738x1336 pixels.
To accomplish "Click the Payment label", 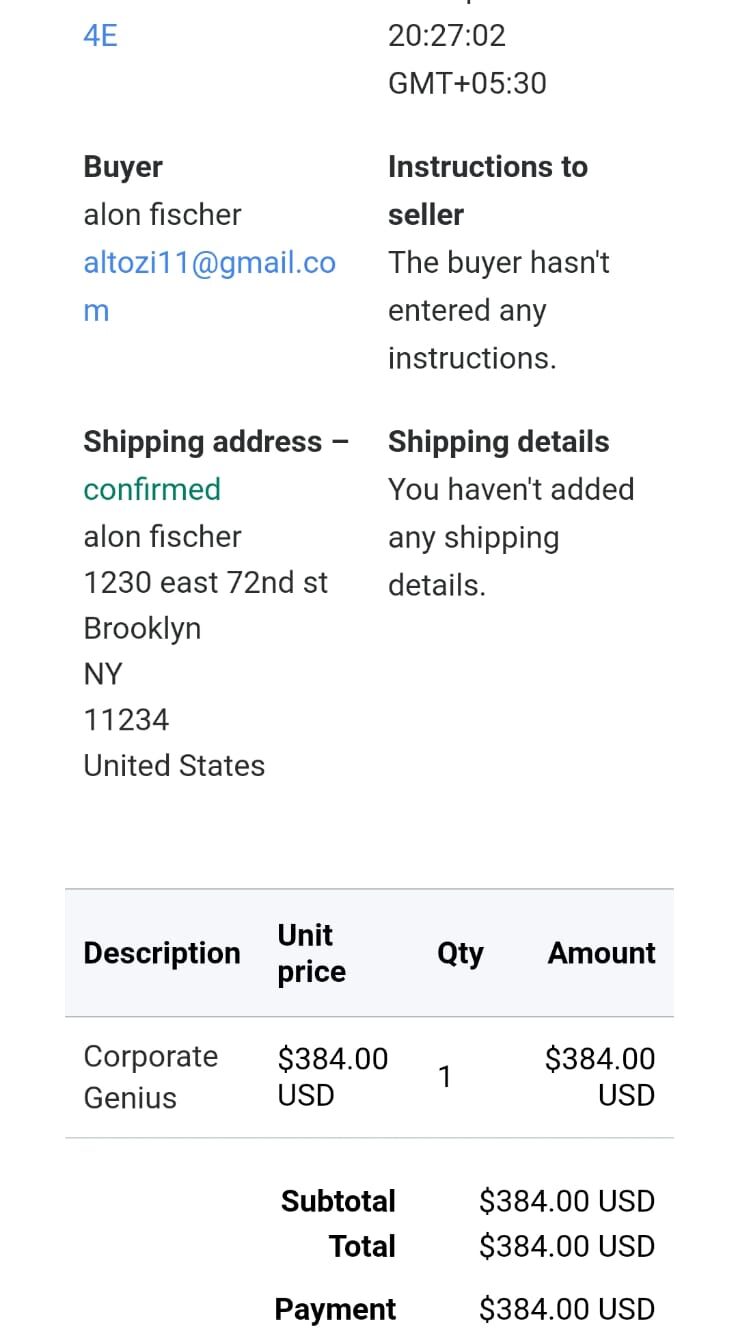I will [335, 1309].
